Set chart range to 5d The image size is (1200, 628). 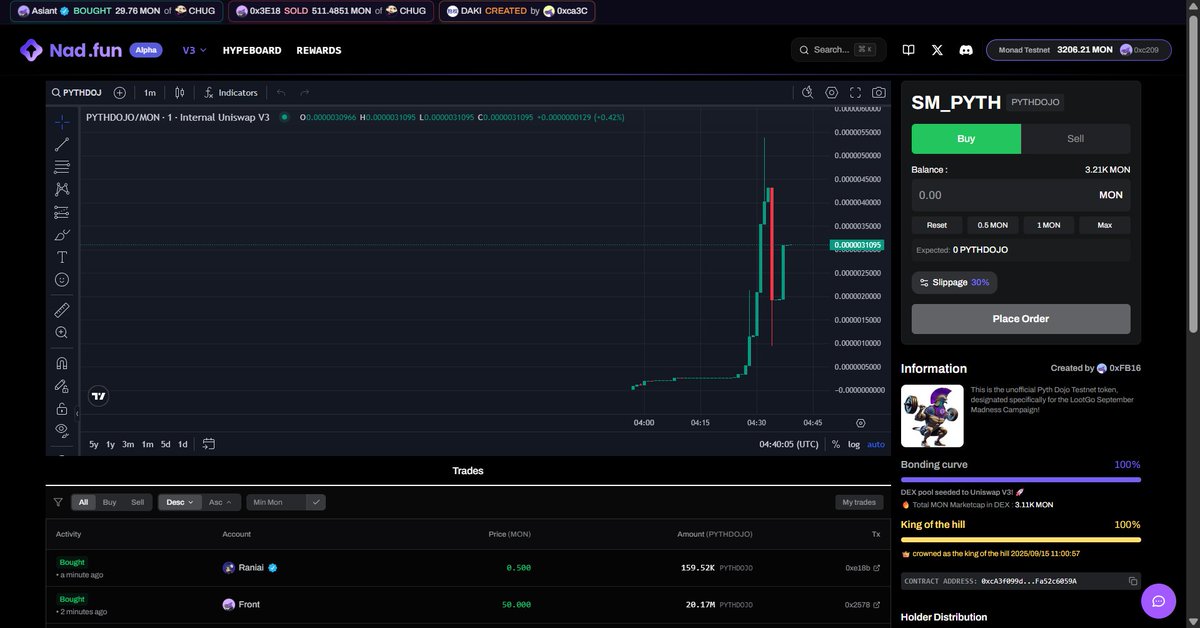pyautogui.click(x=166, y=444)
